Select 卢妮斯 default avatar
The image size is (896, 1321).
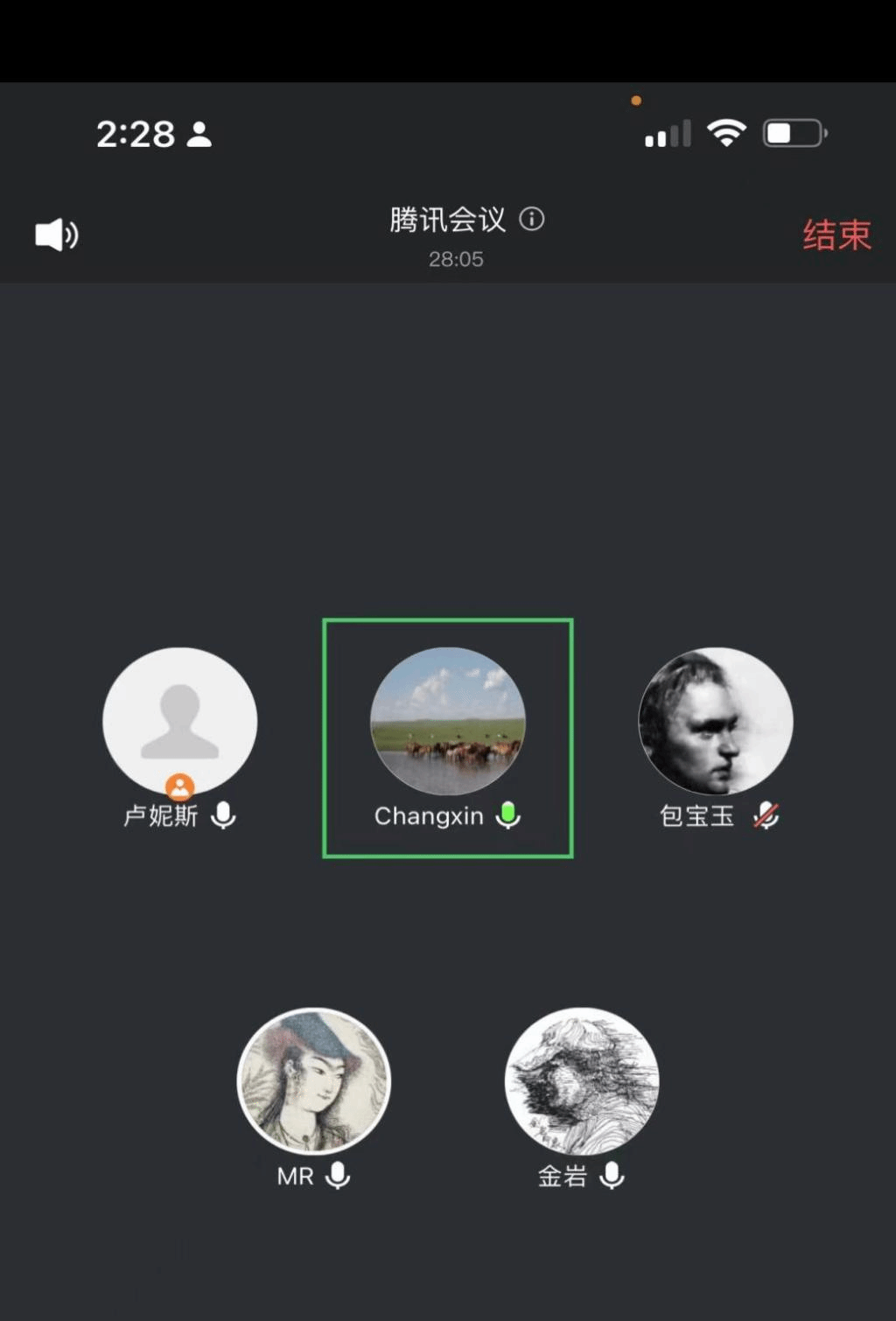[x=180, y=721]
